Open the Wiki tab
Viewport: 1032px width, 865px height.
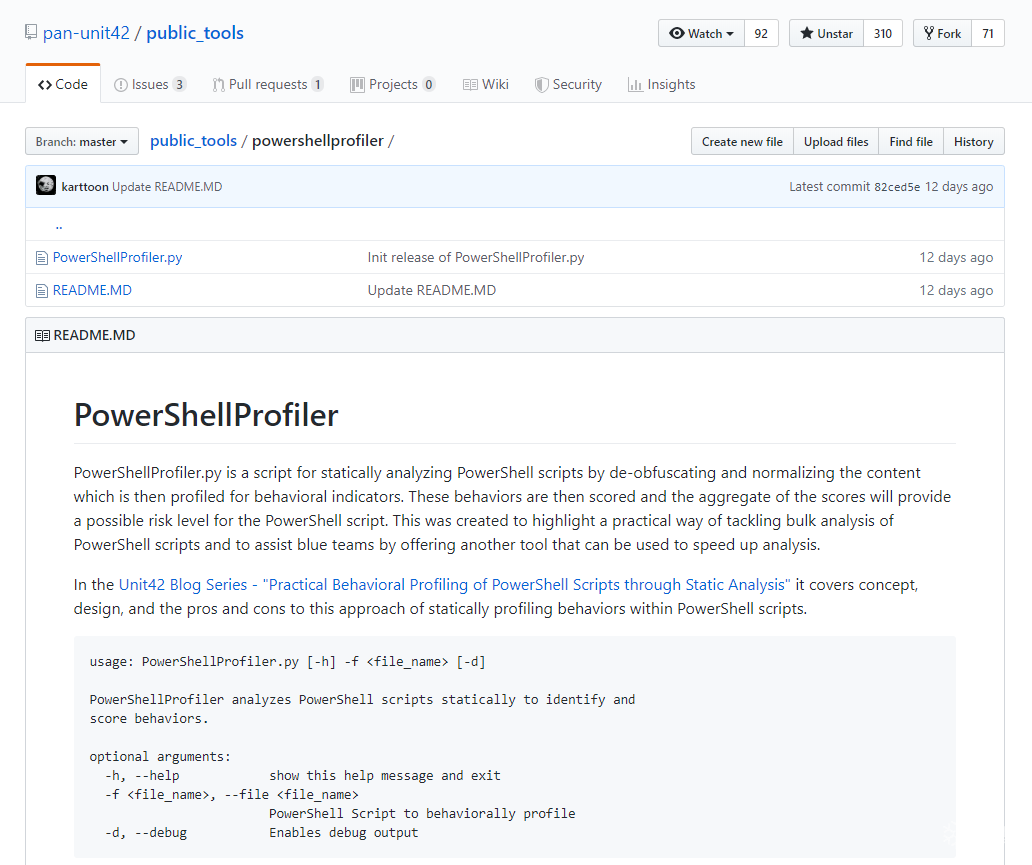(x=485, y=85)
